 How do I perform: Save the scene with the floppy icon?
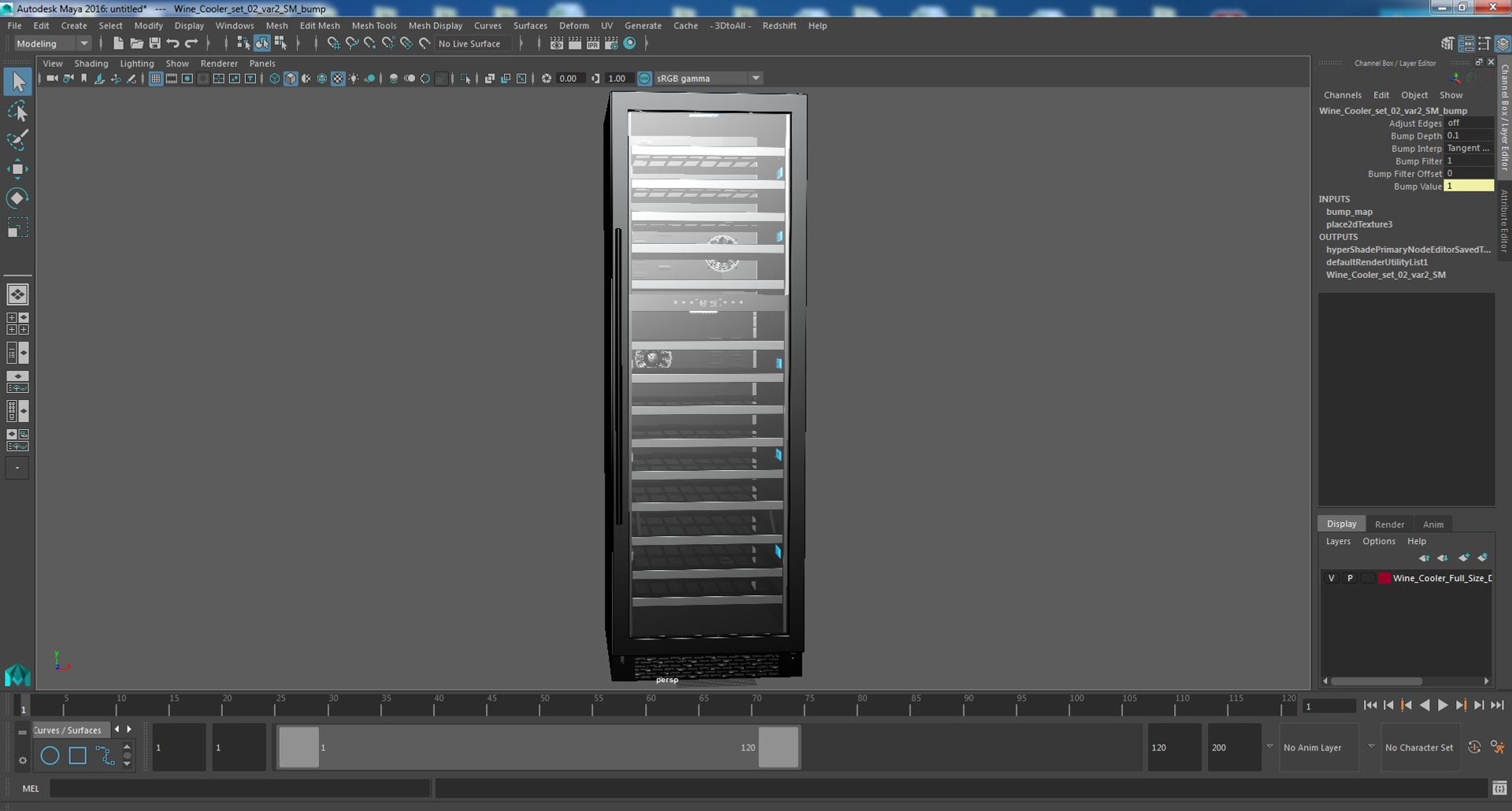pyautogui.click(x=154, y=43)
